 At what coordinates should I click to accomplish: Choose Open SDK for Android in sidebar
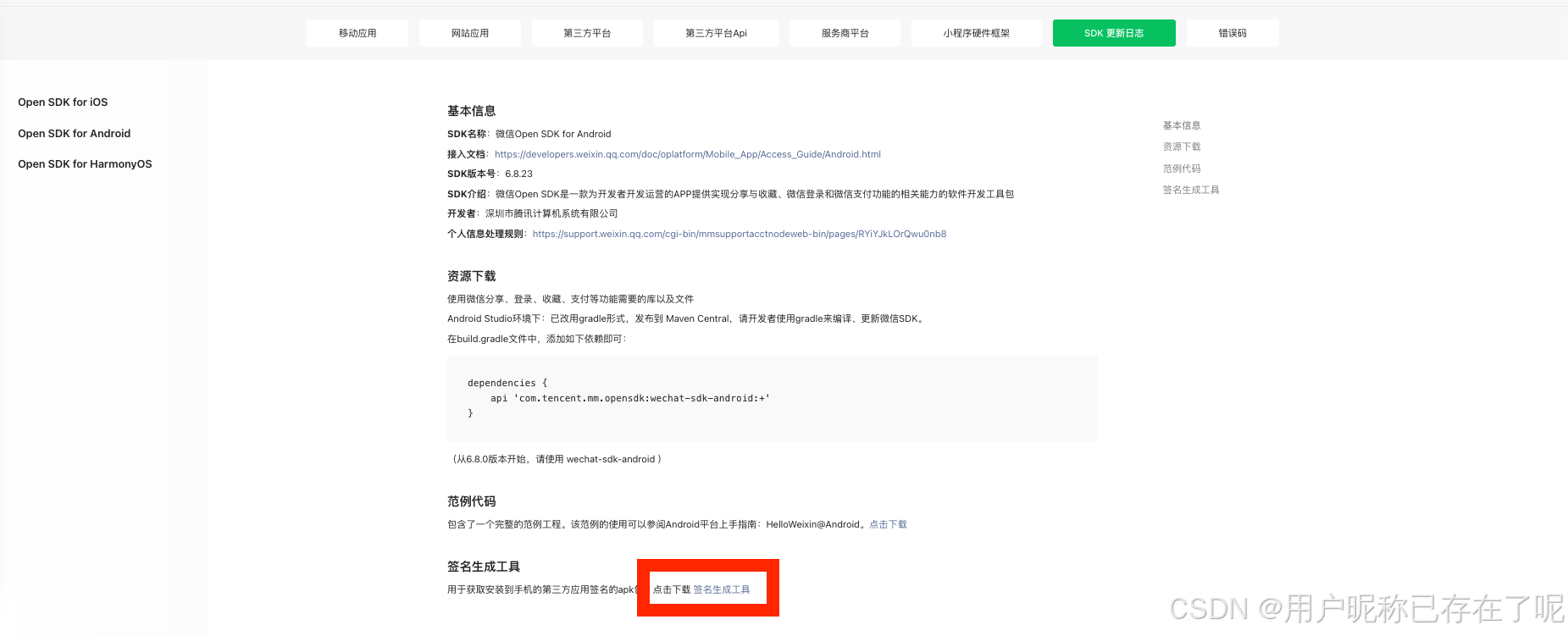(75, 134)
